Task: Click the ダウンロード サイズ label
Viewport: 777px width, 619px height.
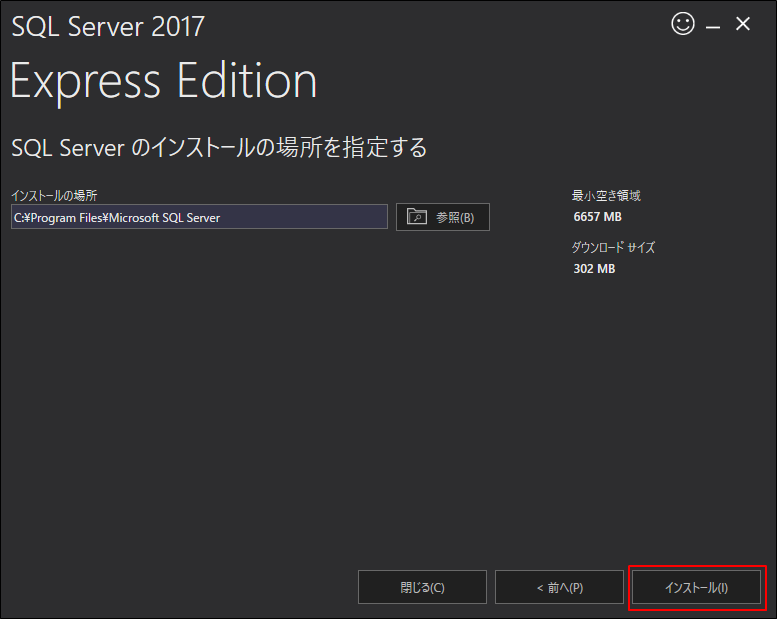Action: click(x=613, y=247)
